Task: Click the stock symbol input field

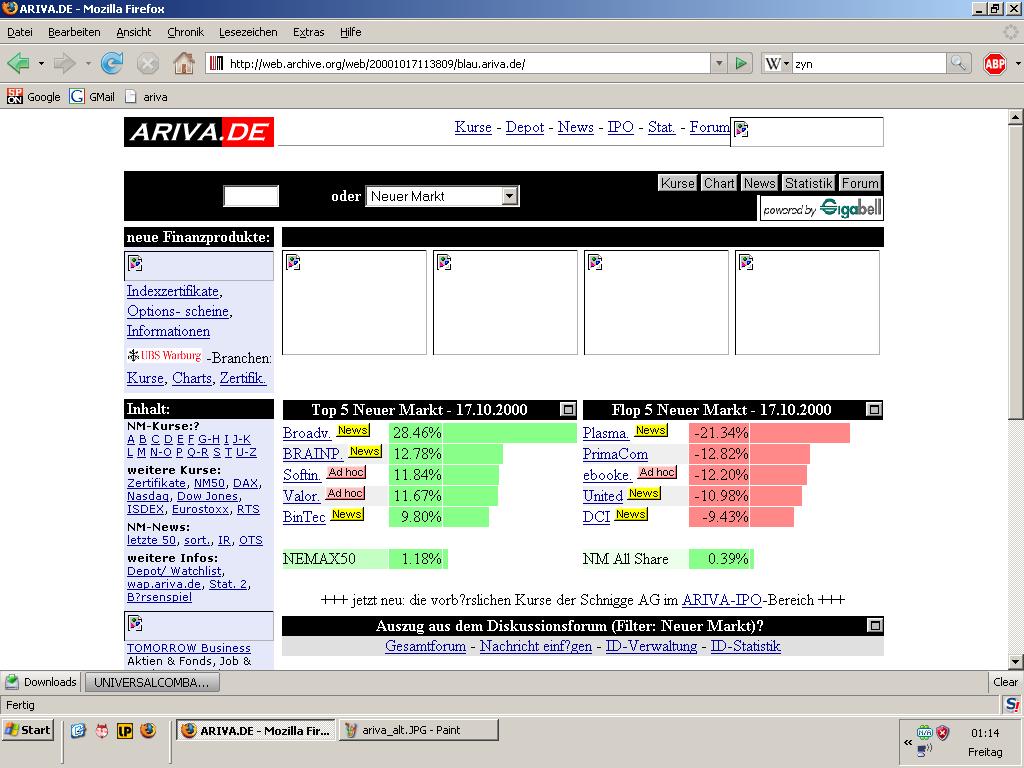Action: click(251, 196)
